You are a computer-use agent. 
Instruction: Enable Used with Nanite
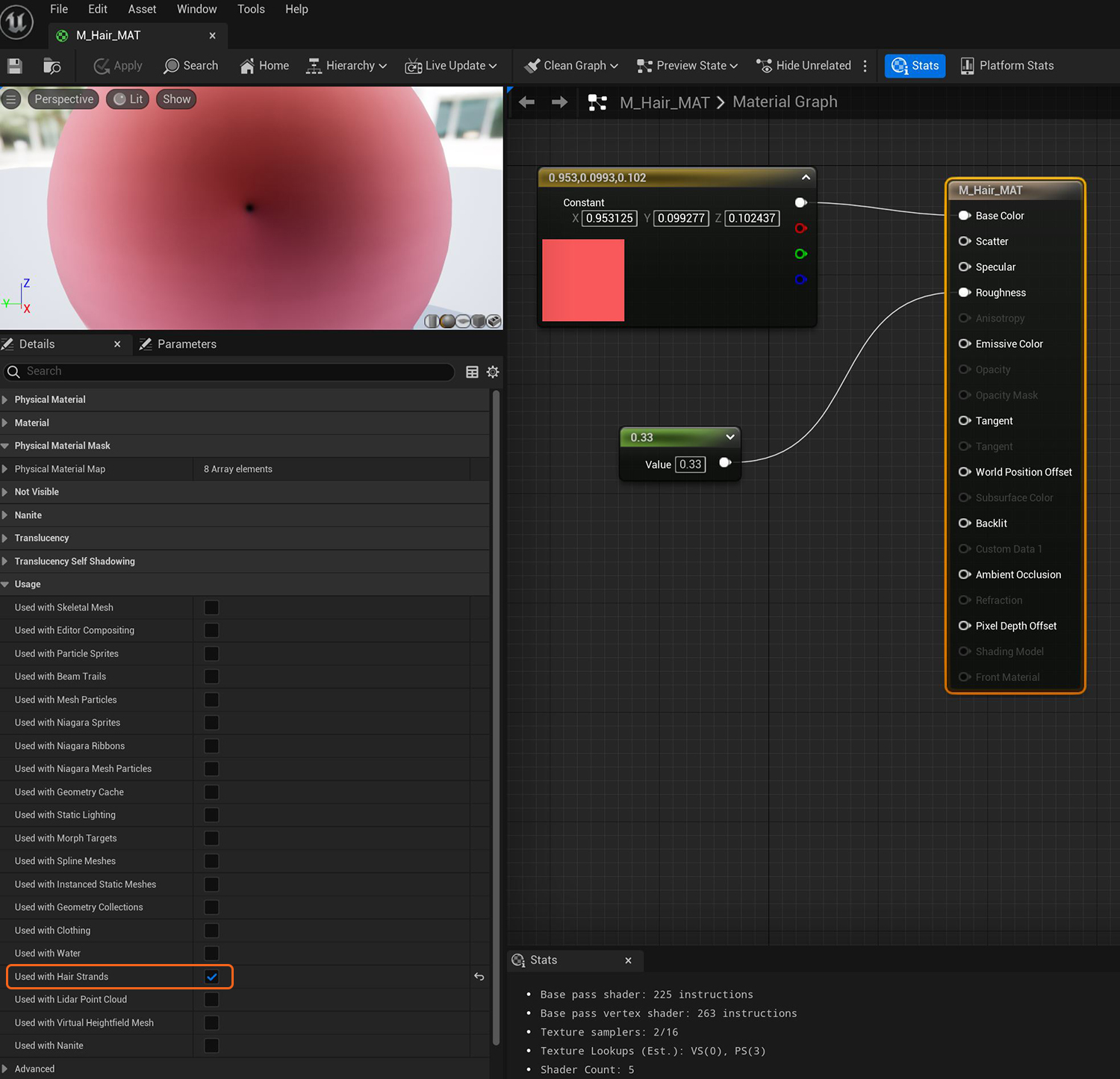212,1046
